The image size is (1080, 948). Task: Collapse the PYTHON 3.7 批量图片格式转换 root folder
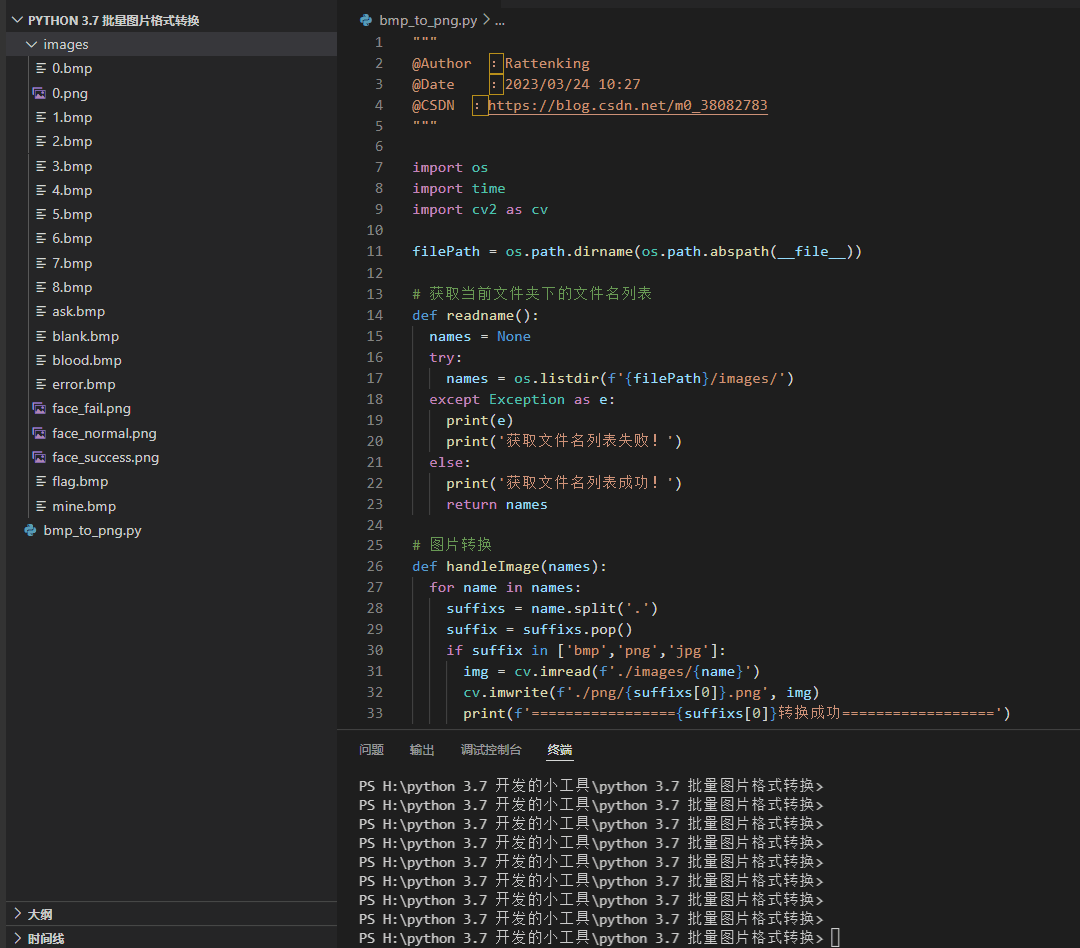coord(15,19)
